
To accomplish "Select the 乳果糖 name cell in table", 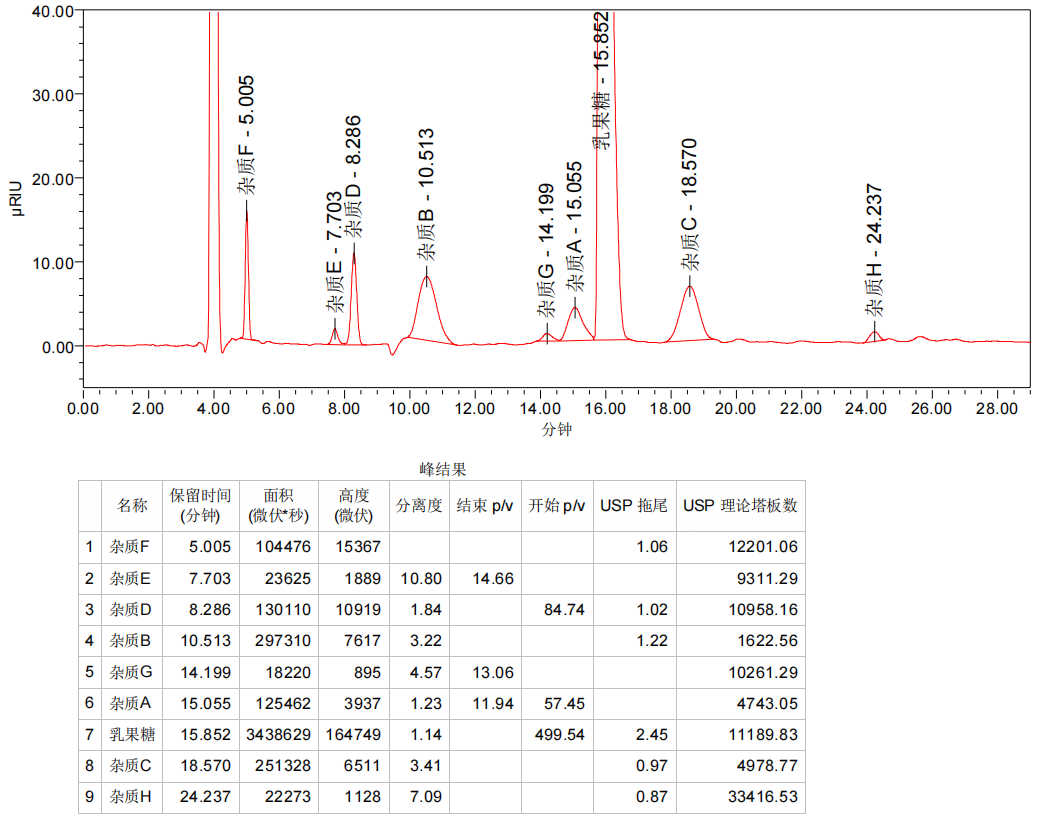I will [132, 735].
